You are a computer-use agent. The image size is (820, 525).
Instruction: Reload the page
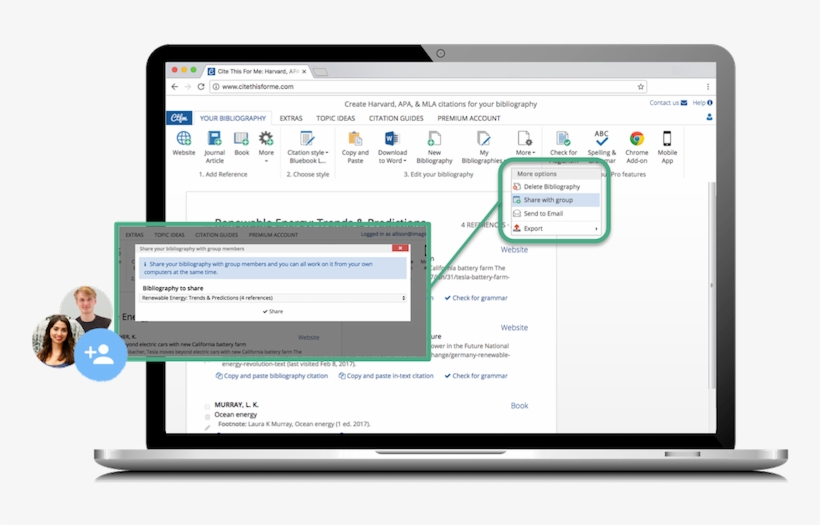pyautogui.click(x=201, y=86)
